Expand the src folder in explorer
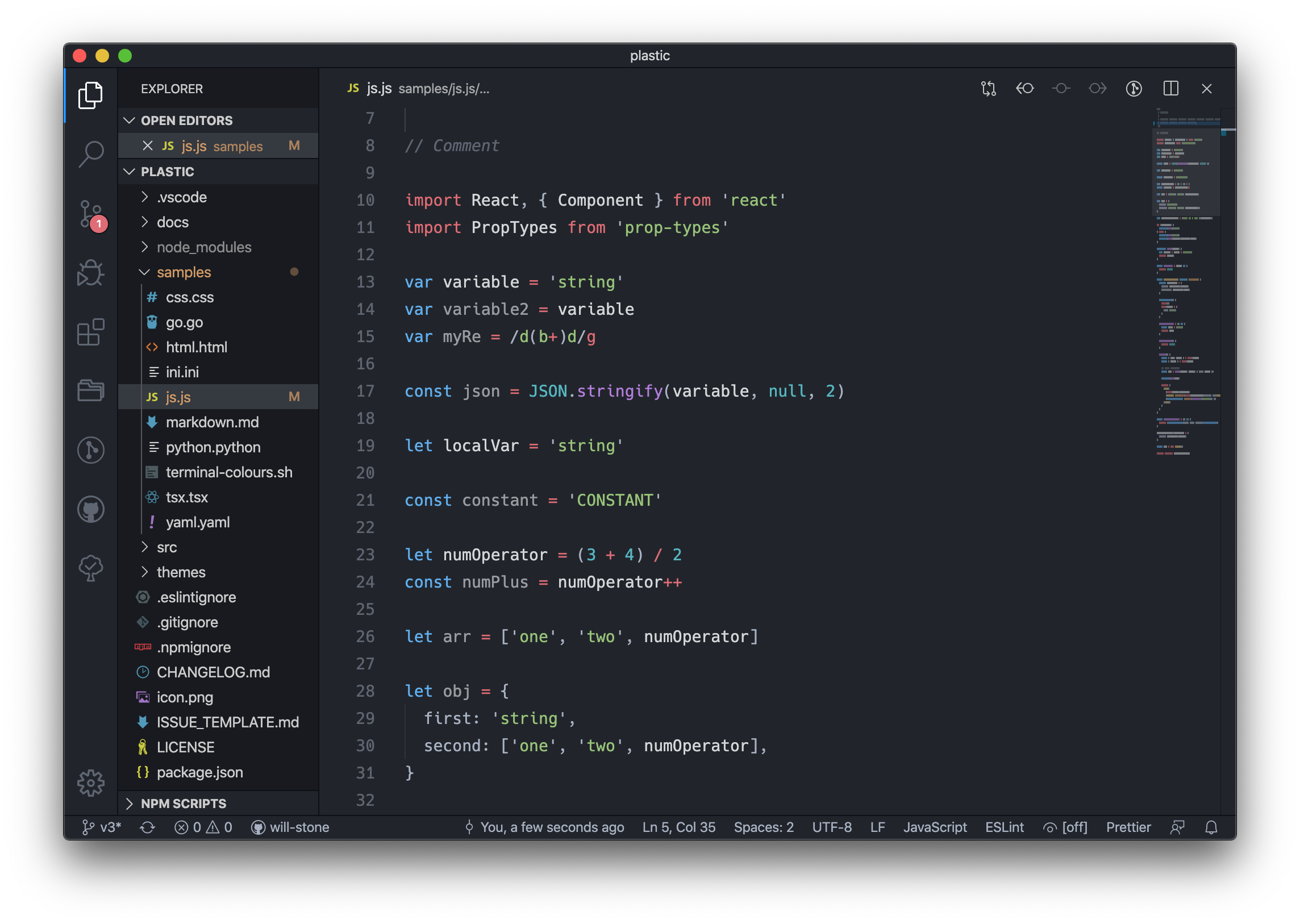 (167, 546)
